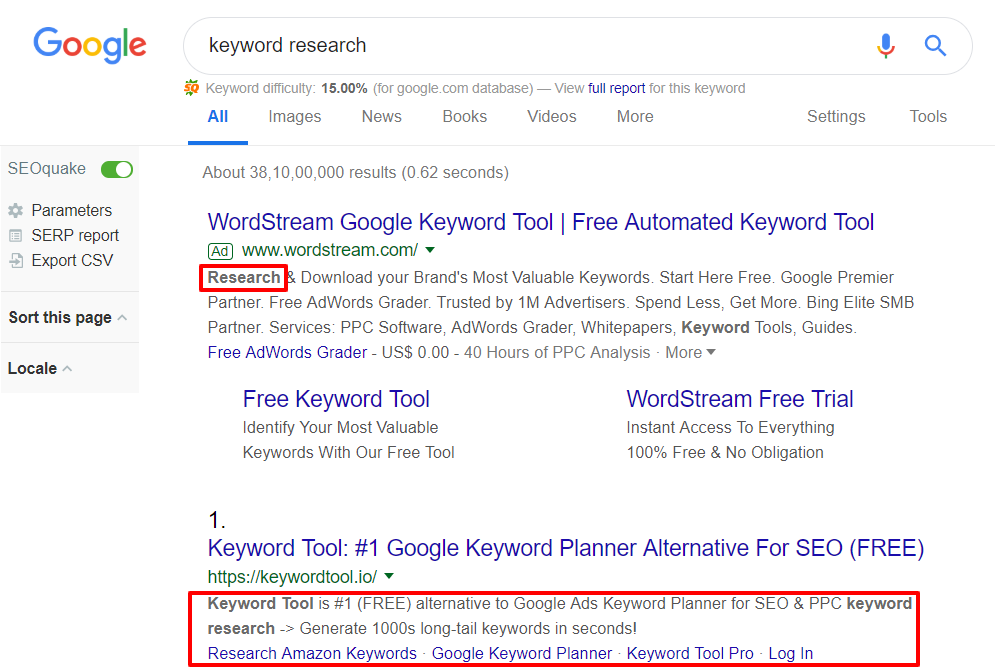Click the Export CSV option

pos(72,260)
